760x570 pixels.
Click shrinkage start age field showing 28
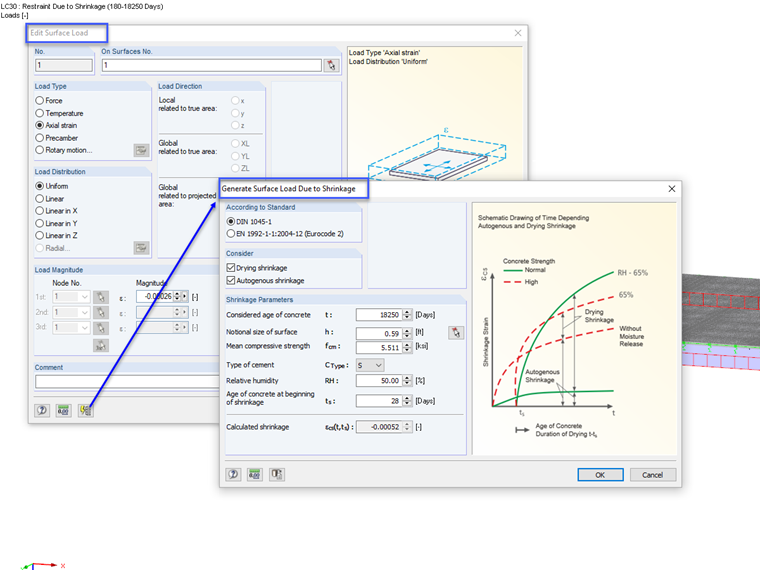(380, 401)
